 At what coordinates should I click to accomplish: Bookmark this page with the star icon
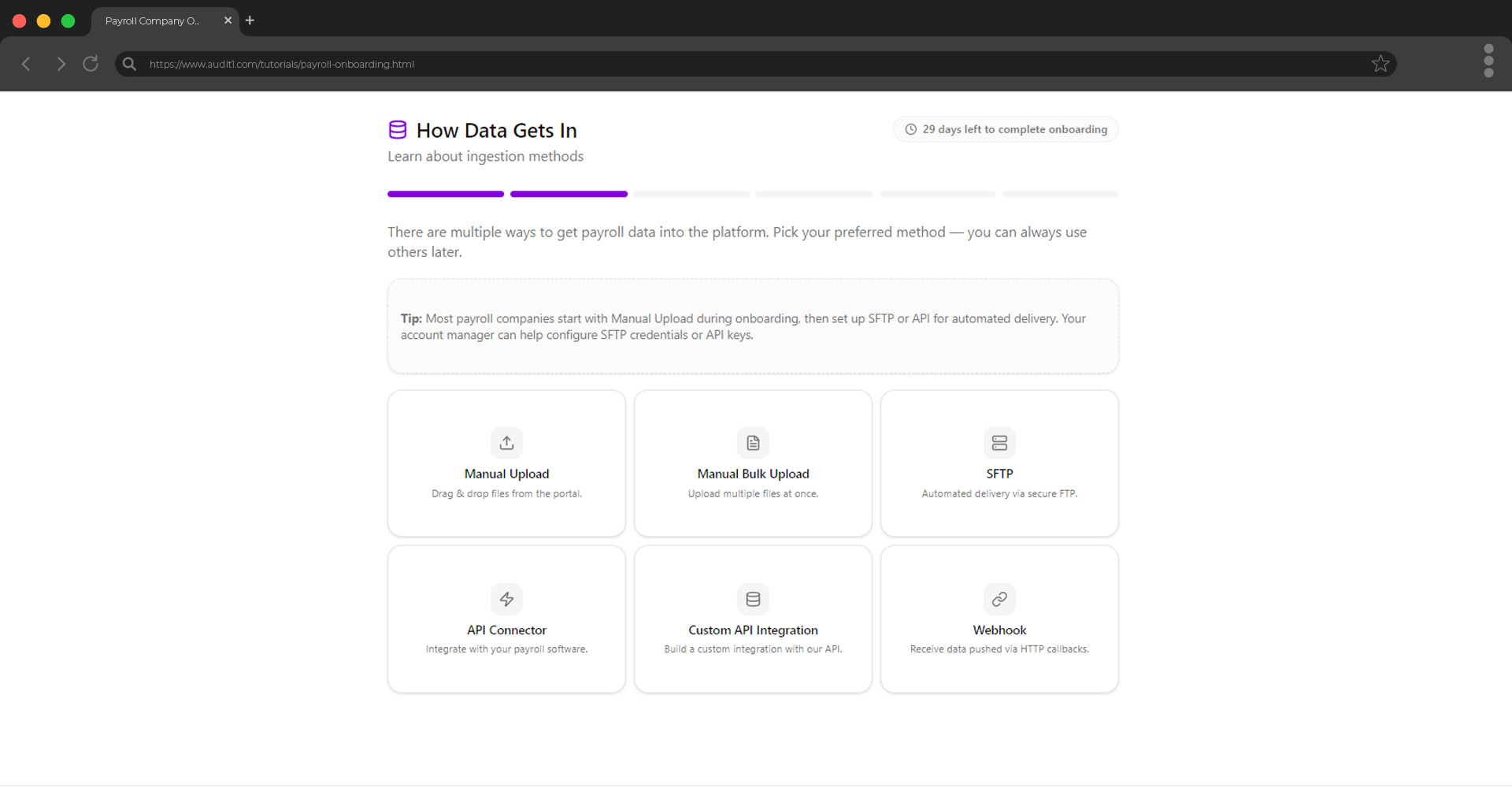tap(1380, 64)
